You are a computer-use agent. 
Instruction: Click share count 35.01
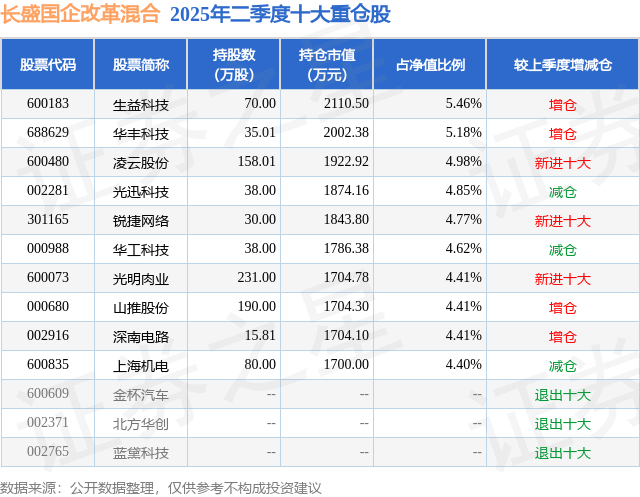coord(260,133)
